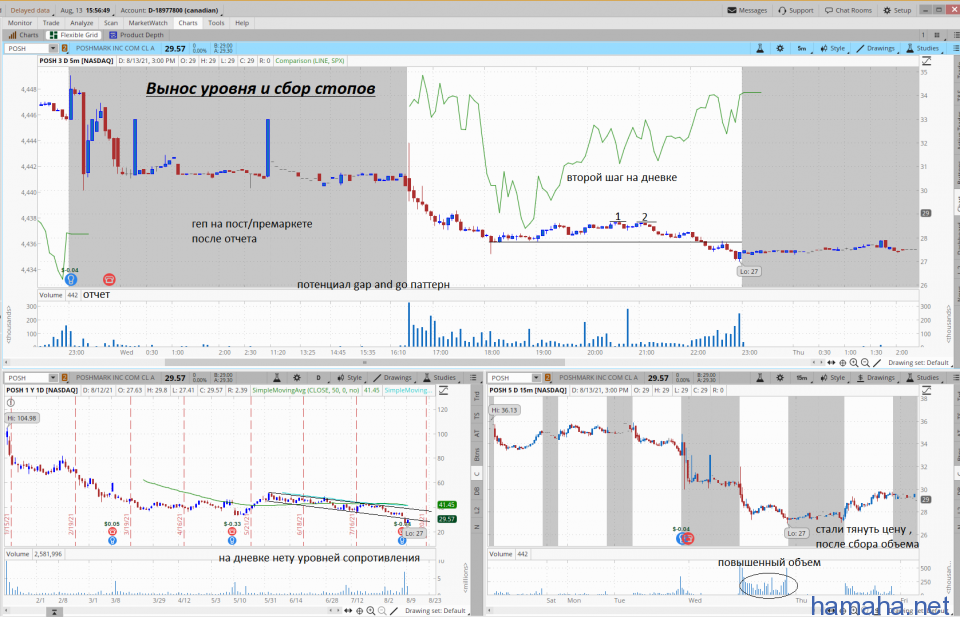Click the Drawings button in the 5m chart

tap(876, 48)
